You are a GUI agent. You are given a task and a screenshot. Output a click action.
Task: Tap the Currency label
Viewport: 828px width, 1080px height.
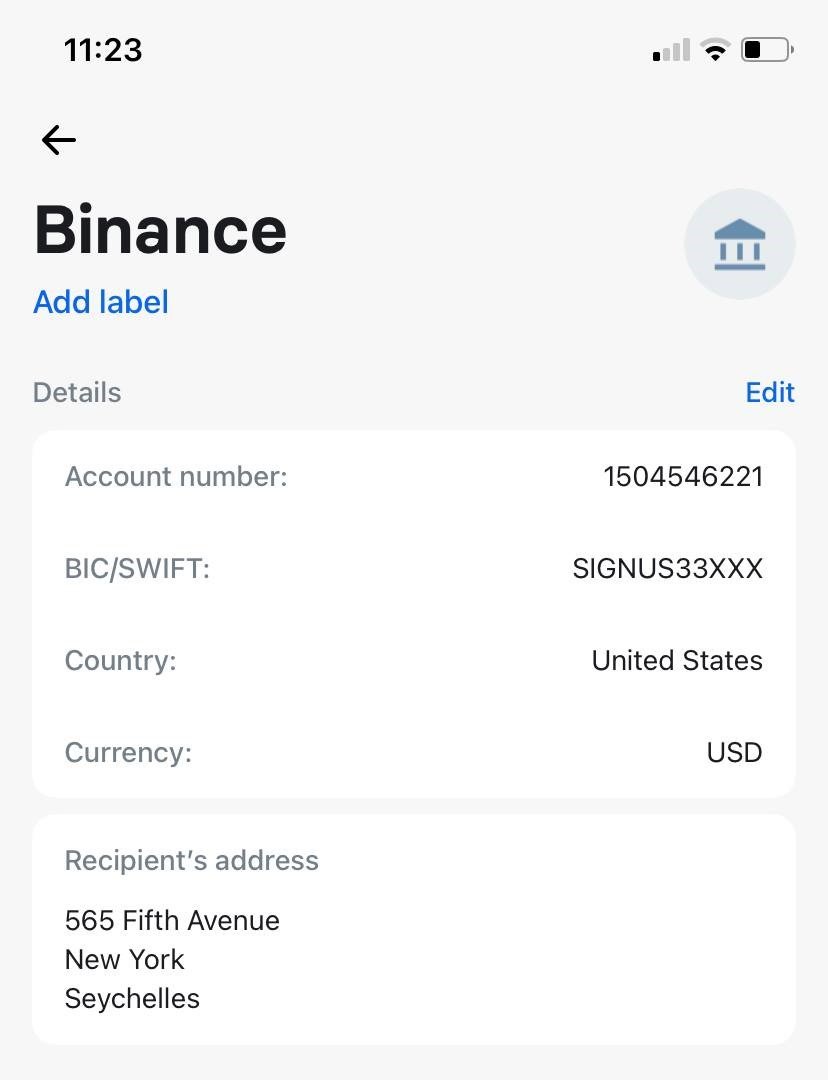click(x=128, y=753)
